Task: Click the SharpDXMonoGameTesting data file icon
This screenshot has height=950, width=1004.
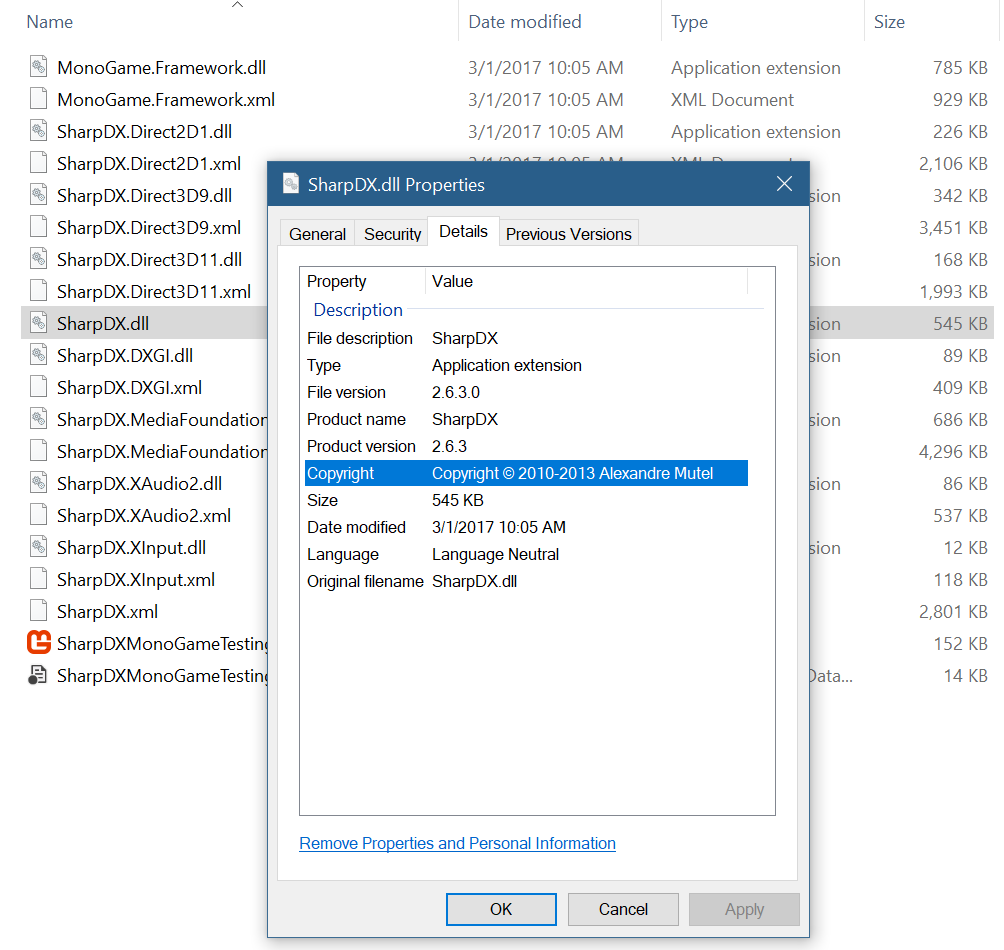Action: click(x=38, y=675)
